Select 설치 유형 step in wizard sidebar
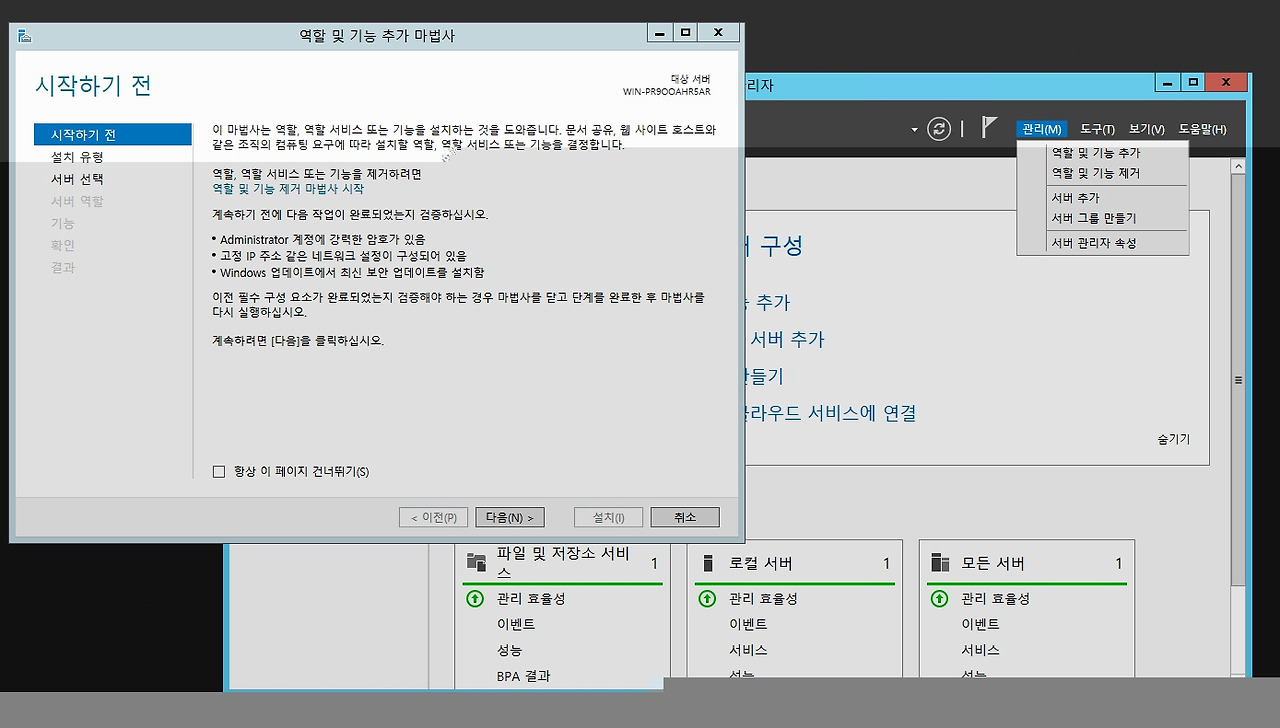Screen dimensions: 1280x728 (77, 157)
